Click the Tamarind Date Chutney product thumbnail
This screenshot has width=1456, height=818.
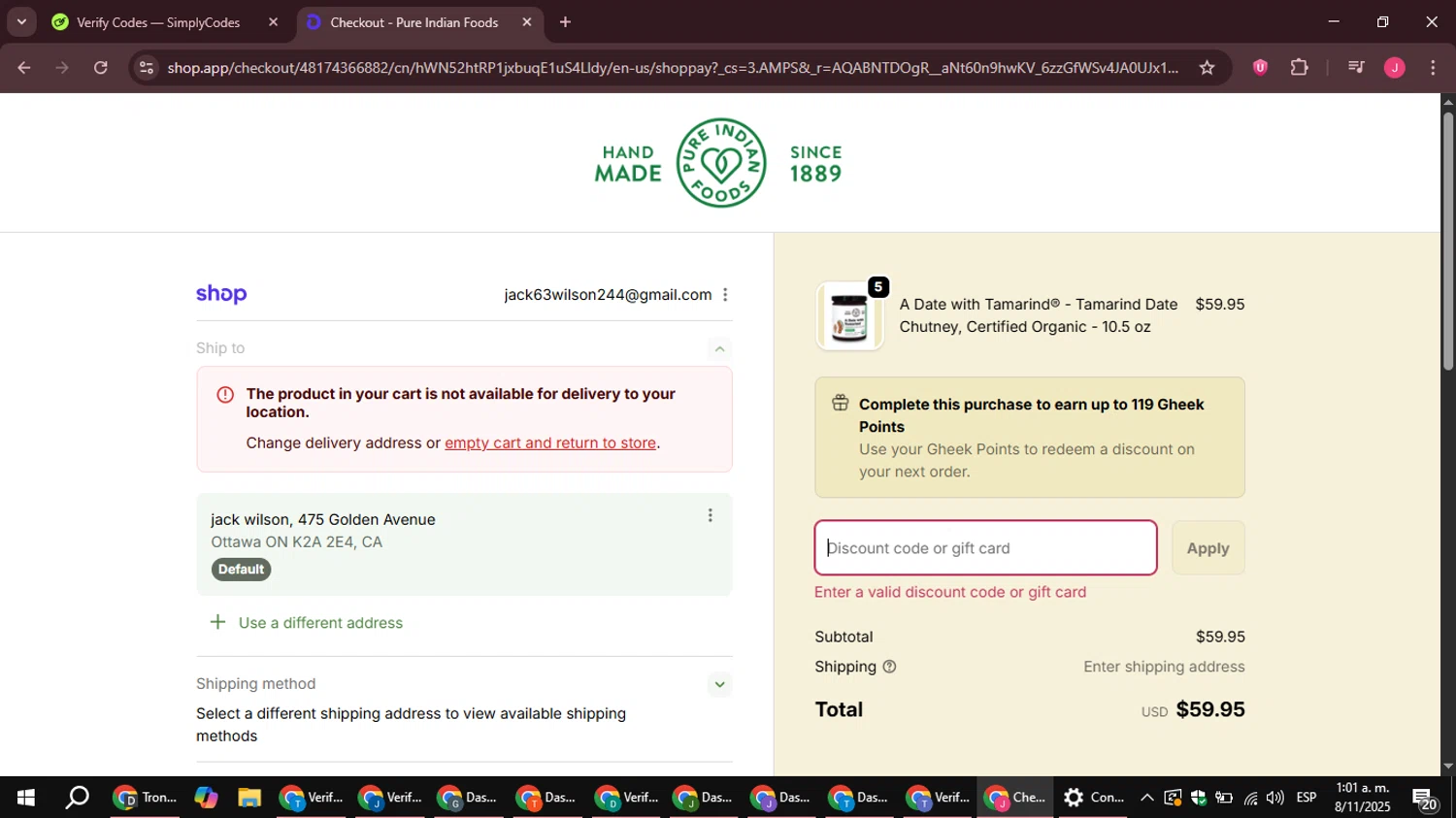pos(849,316)
